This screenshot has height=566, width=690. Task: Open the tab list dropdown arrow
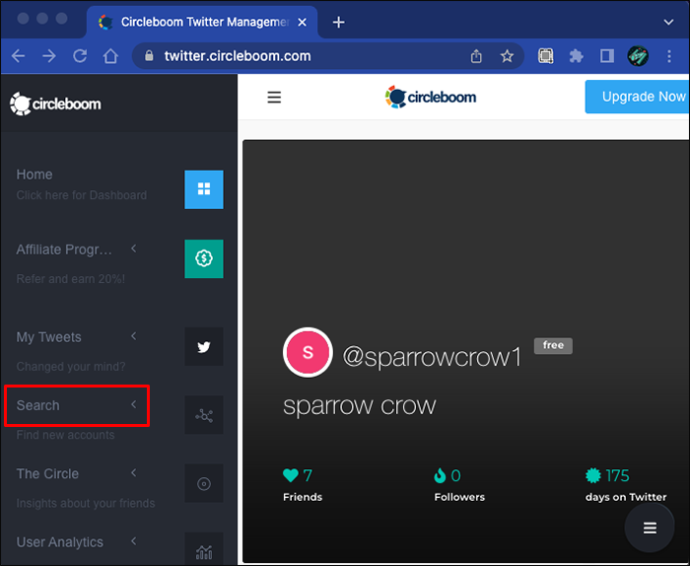[x=668, y=22]
